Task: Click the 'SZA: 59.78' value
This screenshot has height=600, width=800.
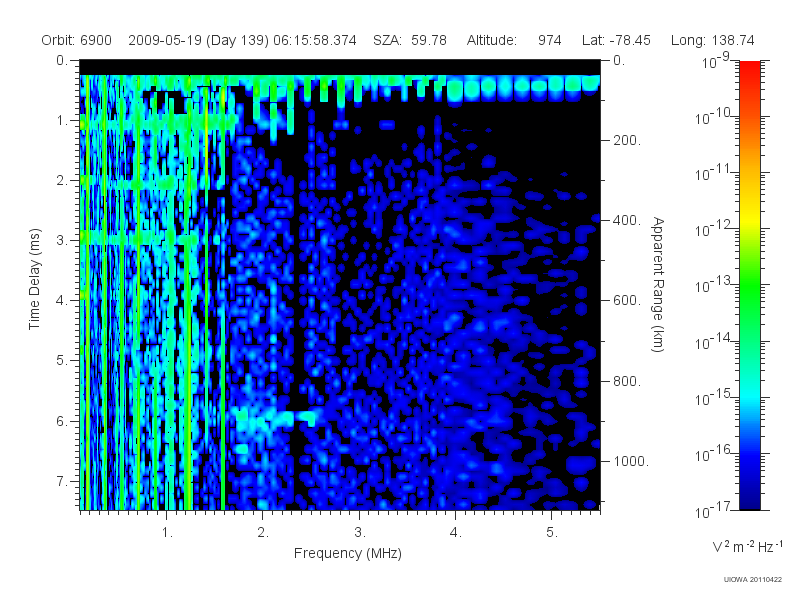Action: coord(410,40)
